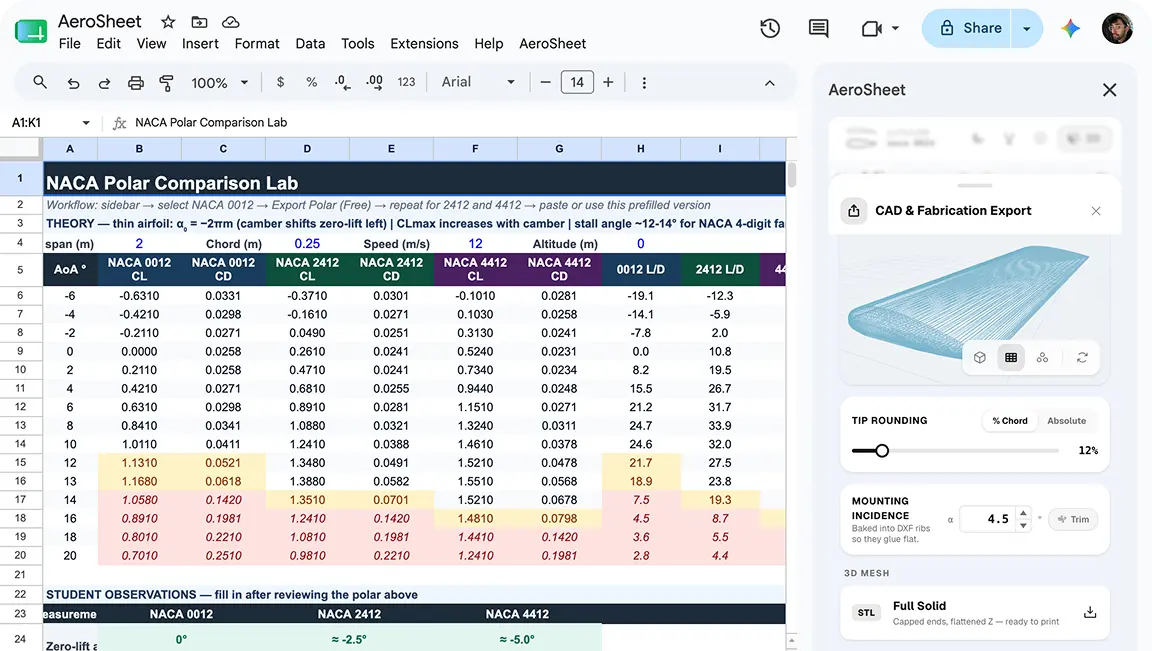Open the File menu

click(x=70, y=43)
